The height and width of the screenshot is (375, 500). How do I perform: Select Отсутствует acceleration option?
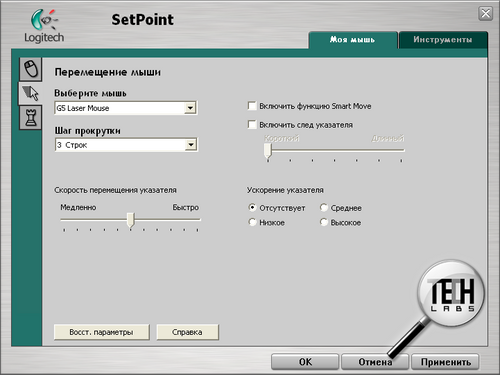252,208
